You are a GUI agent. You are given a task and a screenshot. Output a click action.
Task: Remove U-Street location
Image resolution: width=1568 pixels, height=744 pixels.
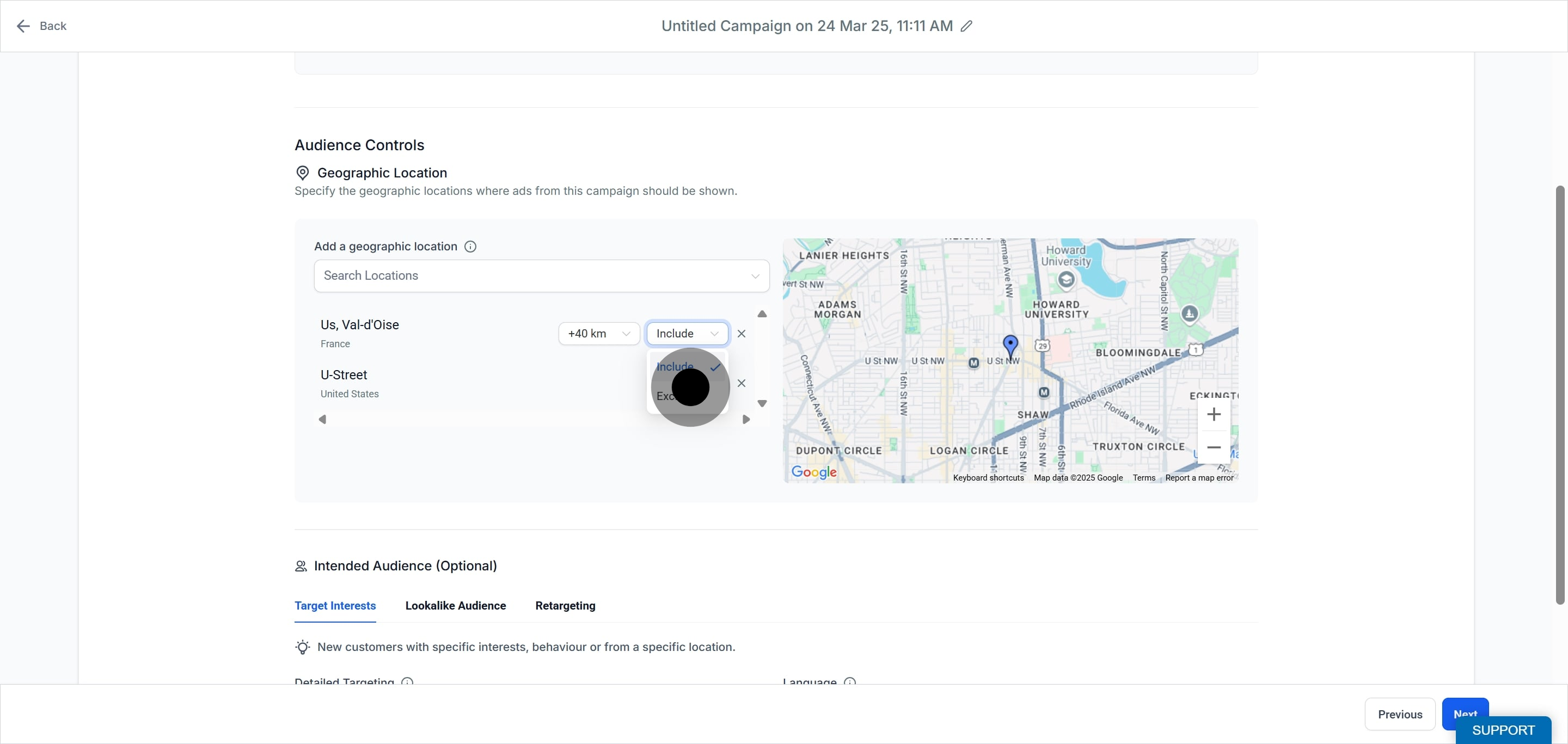click(741, 383)
